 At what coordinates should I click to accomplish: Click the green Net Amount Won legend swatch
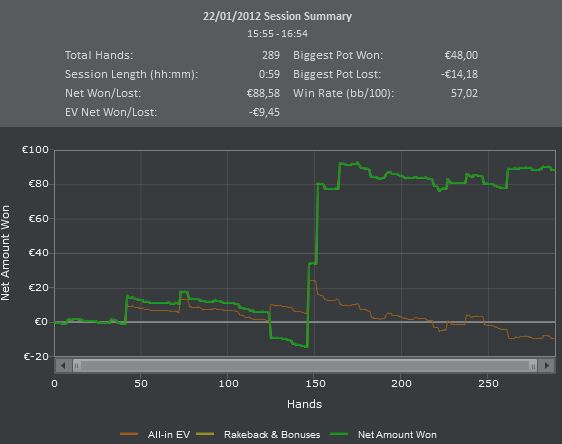[x=339, y=434]
